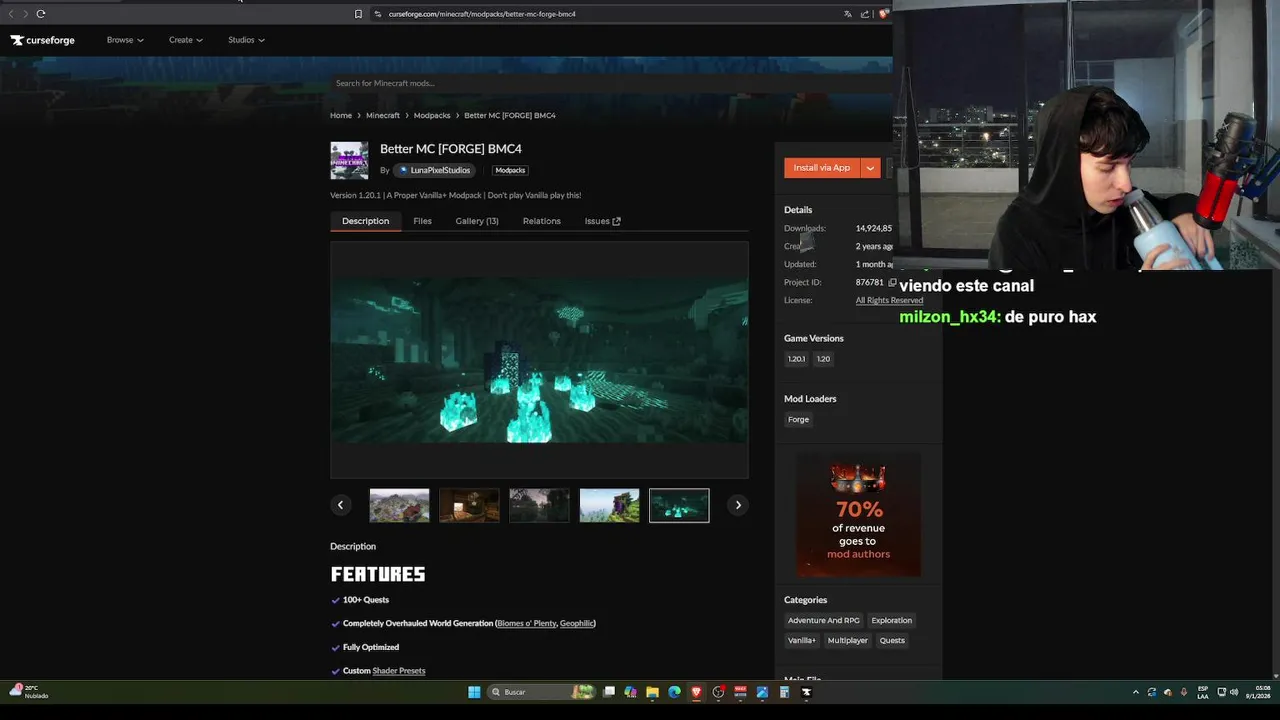Image resolution: width=1280 pixels, height=720 pixels.
Task: Open the Browse dropdown menu
Action: coord(125,40)
